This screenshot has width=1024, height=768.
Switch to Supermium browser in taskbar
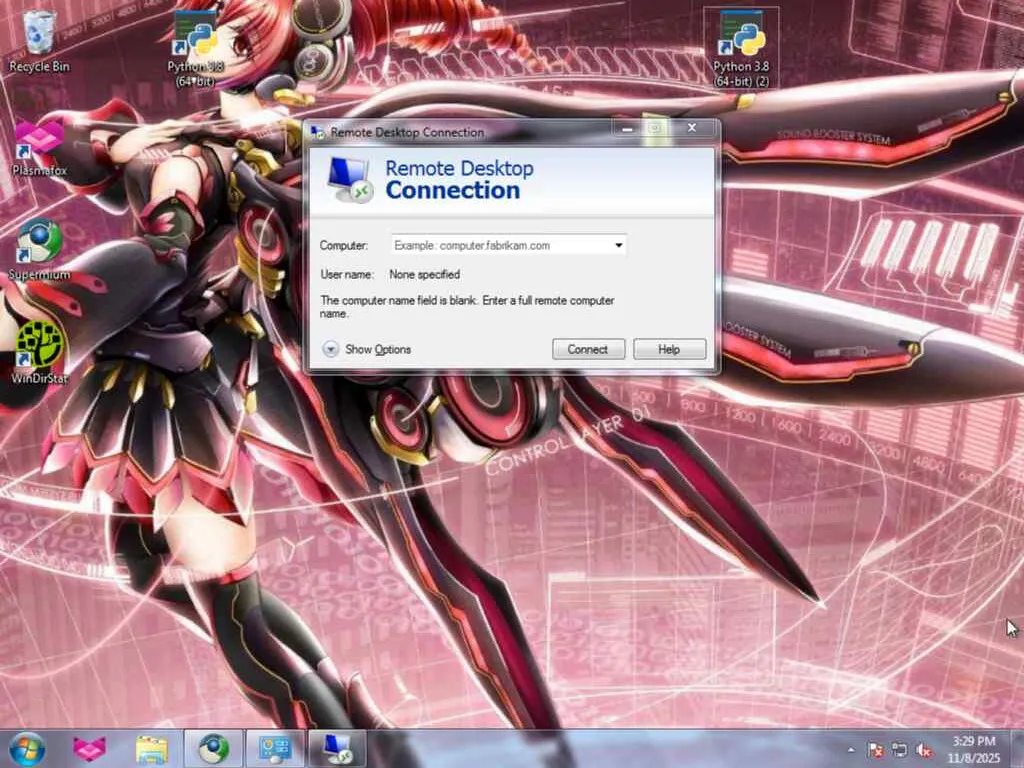(214, 749)
